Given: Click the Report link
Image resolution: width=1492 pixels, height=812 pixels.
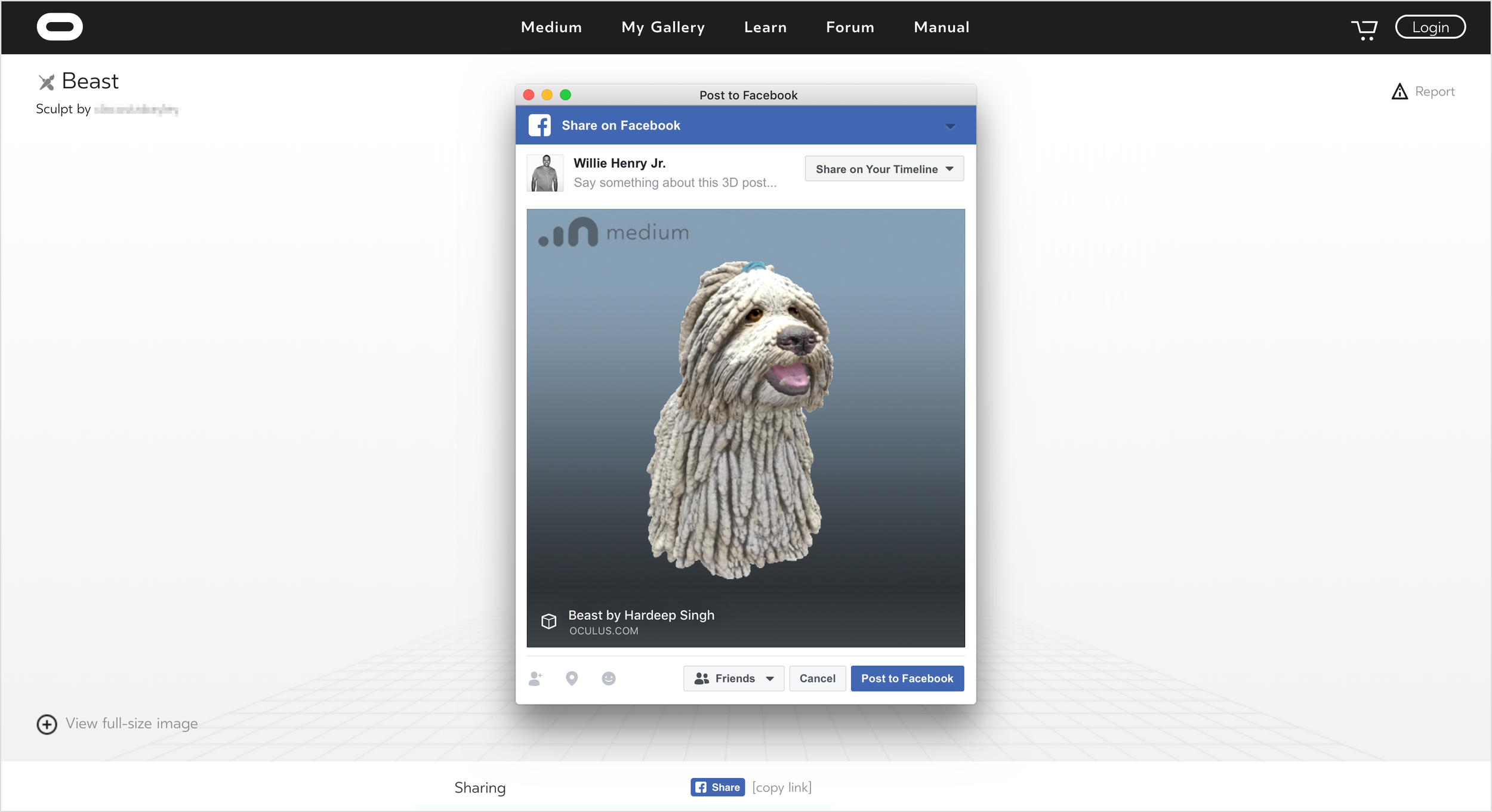Looking at the screenshot, I should [x=1435, y=91].
